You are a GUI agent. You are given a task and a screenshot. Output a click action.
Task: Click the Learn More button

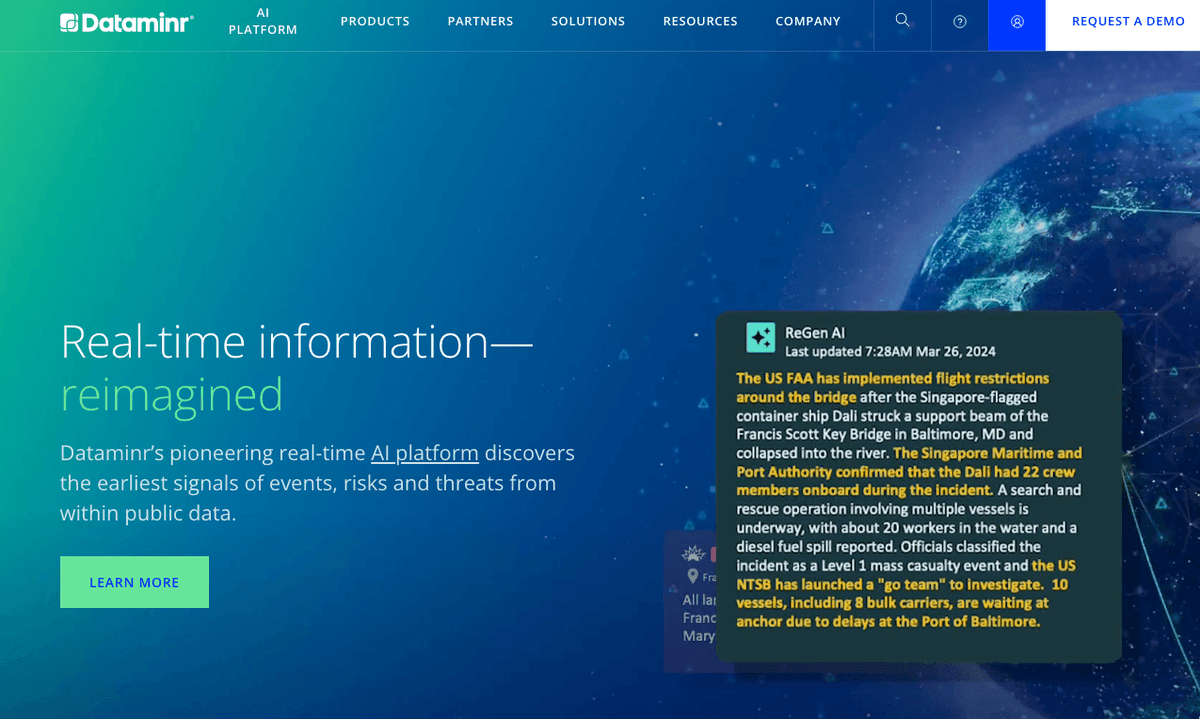134,582
